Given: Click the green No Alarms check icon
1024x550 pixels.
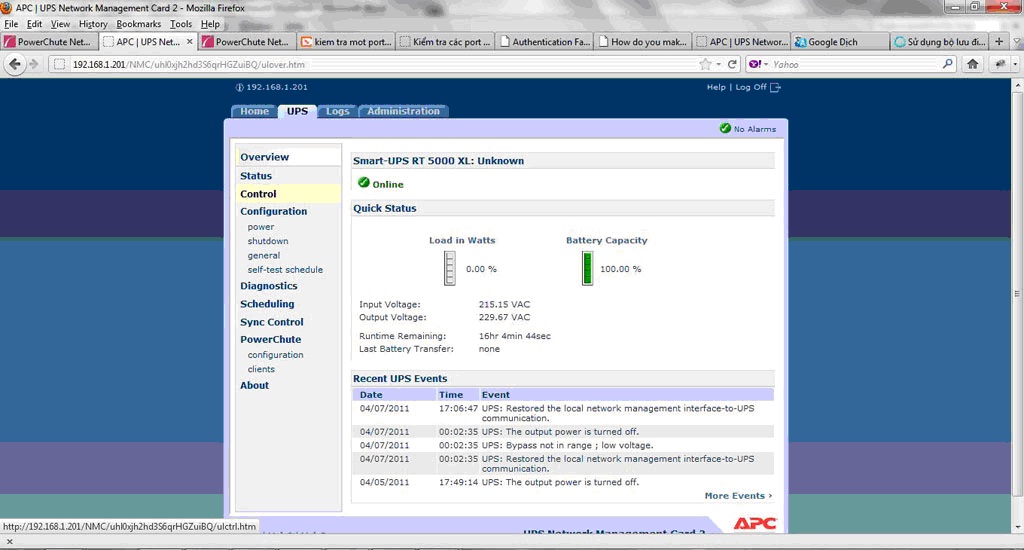Looking at the screenshot, I should click(725, 128).
